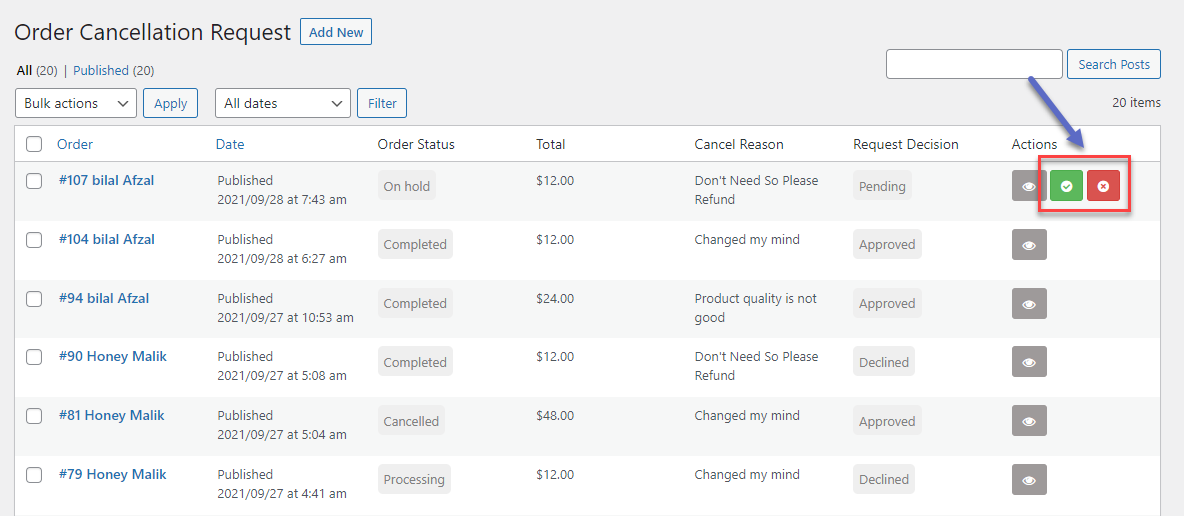Approve cancellation request for order #107
The width and height of the screenshot is (1184, 516).
coord(1066,186)
